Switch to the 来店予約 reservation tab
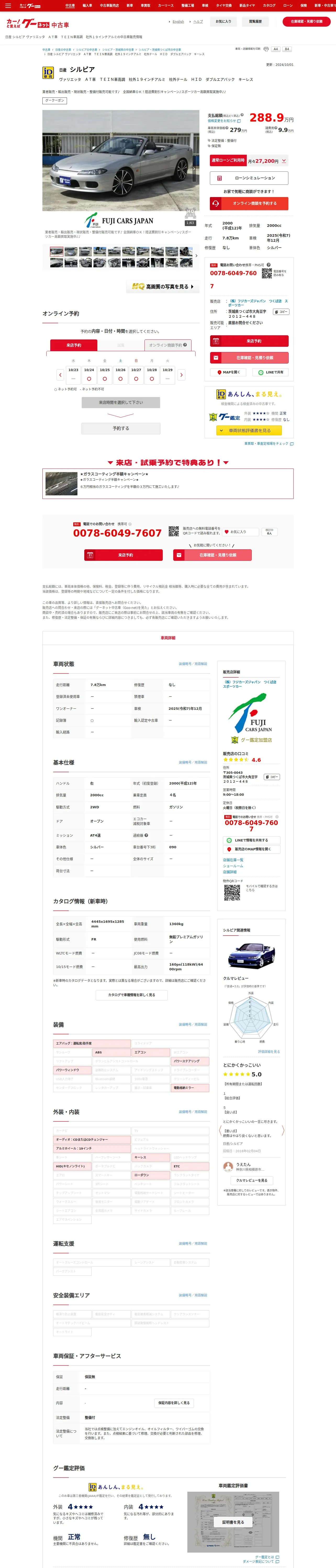The image size is (336, 1568). click(73, 345)
